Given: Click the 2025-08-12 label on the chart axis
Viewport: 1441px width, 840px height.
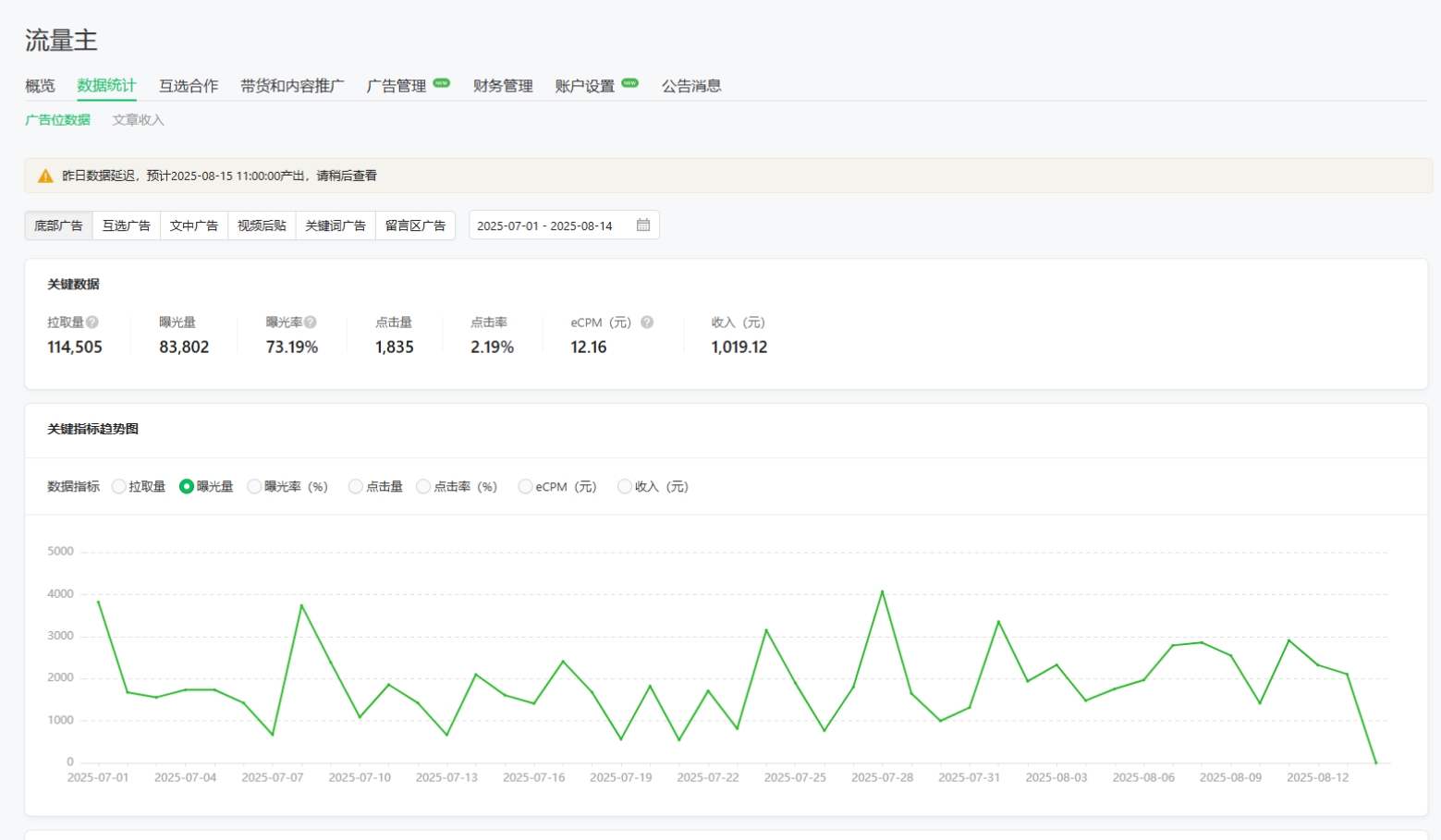Looking at the screenshot, I should [1318, 778].
